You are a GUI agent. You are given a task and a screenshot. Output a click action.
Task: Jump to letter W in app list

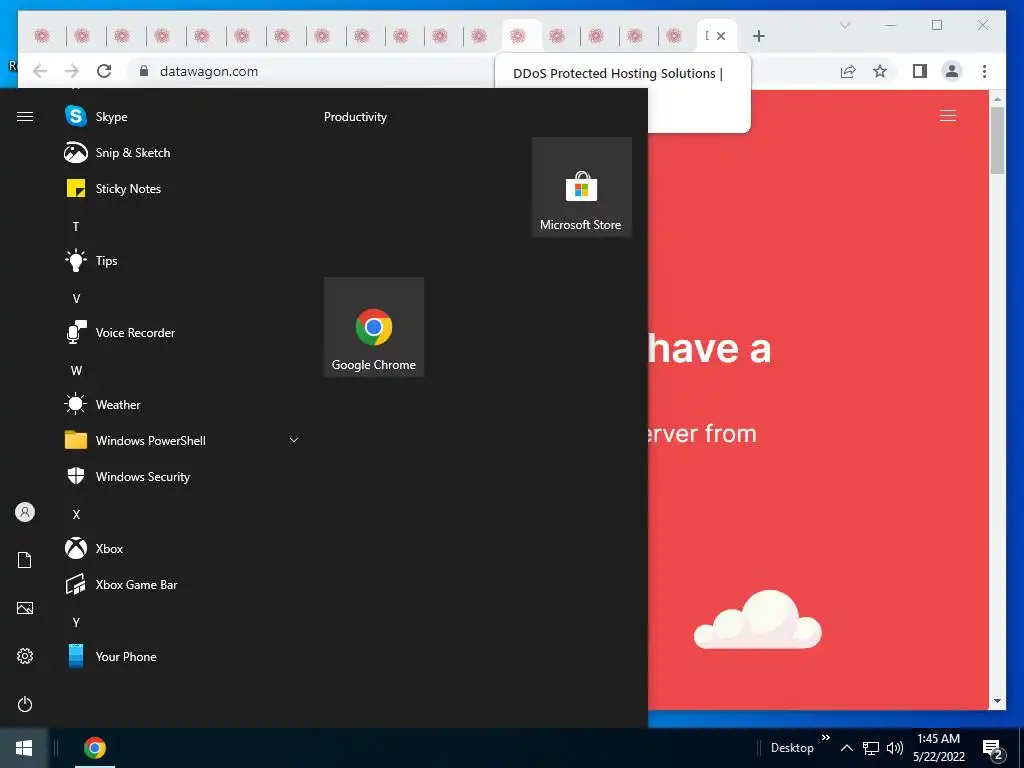coord(76,370)
